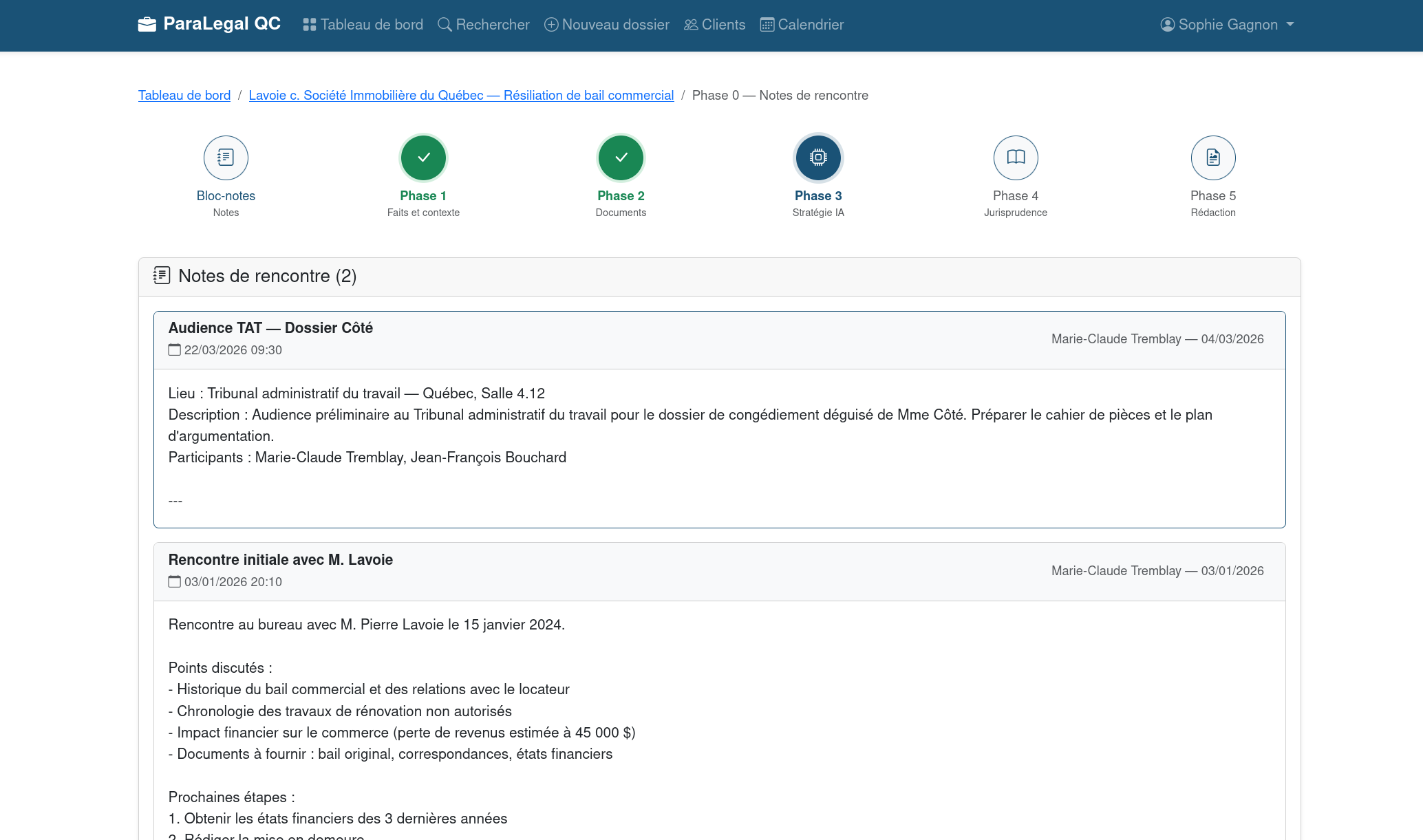Click the notes icon beside Notes de rencontre heading
Screen dimensions: 1423x840
tap(162, 276)
